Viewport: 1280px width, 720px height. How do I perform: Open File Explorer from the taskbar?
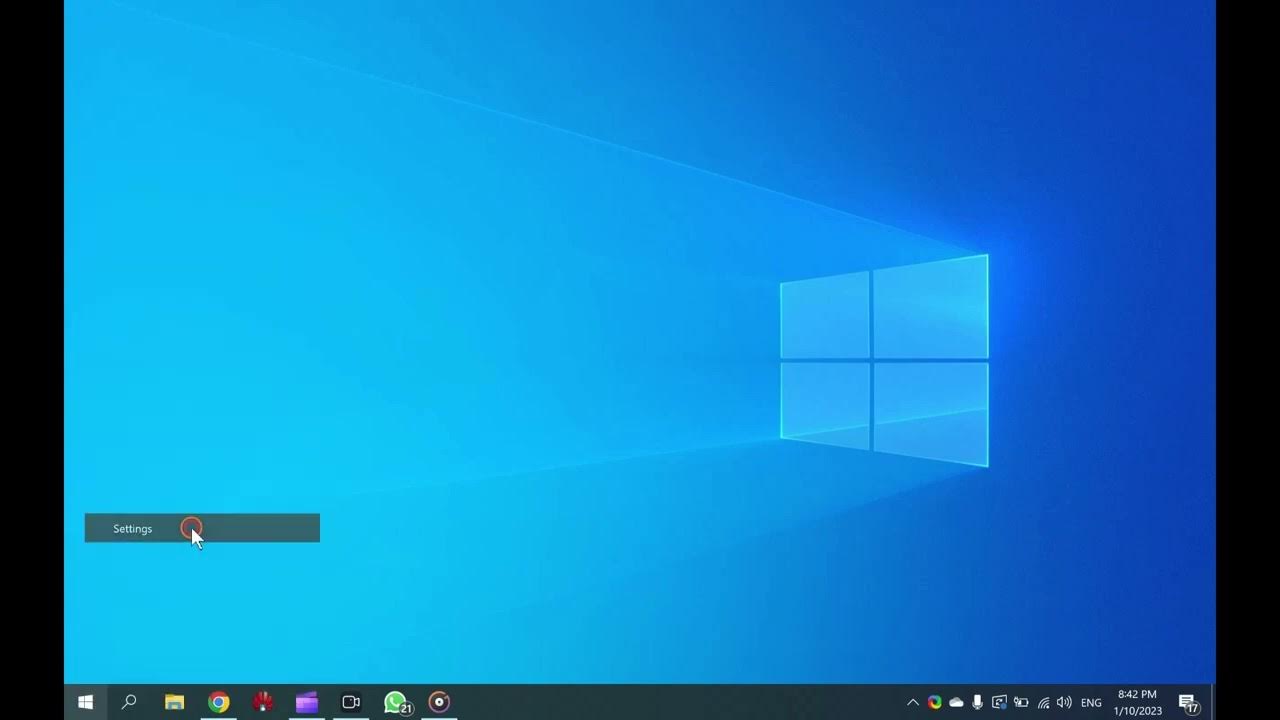(174, 702)
